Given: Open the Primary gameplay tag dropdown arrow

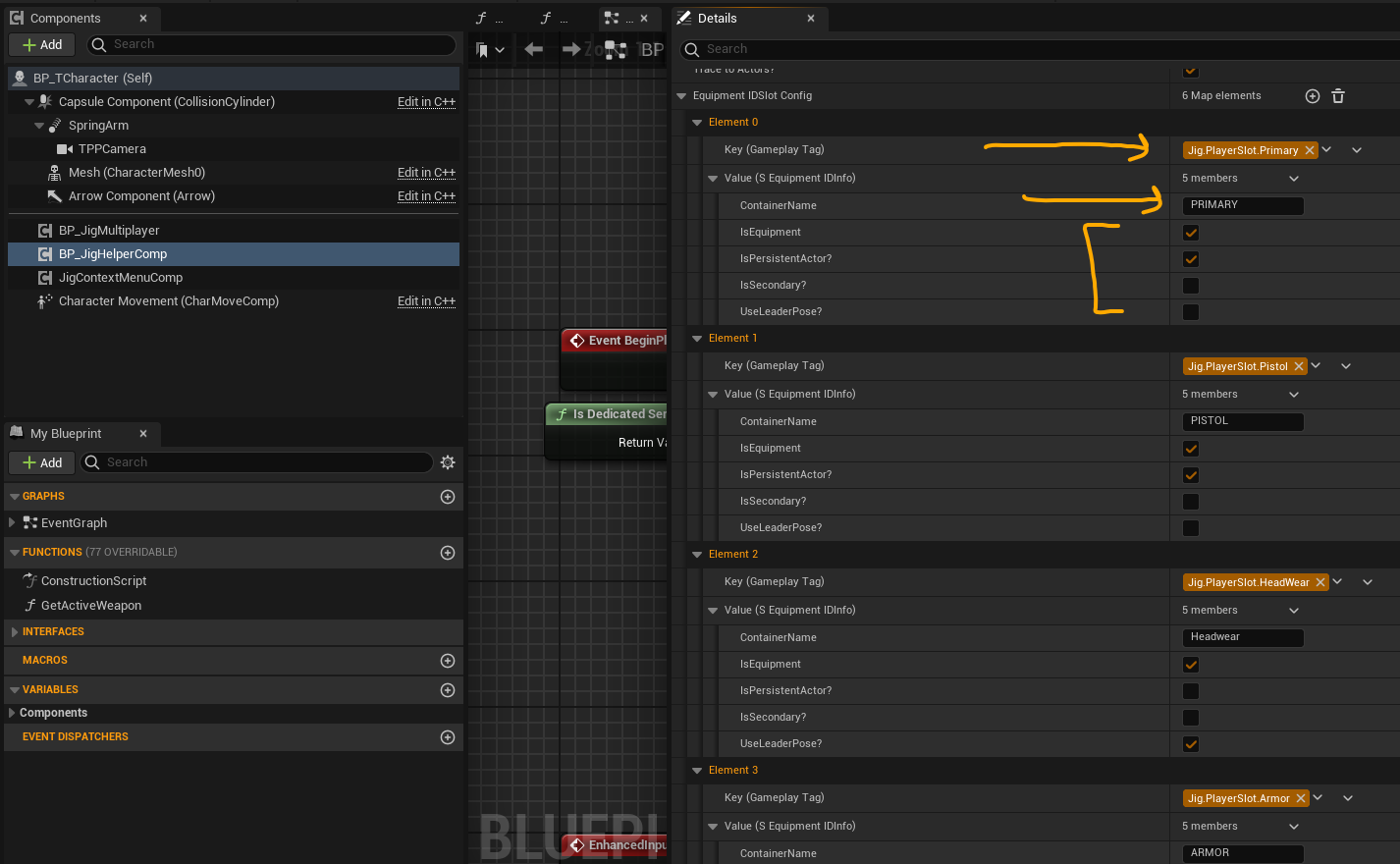Looking at the screenshot, I should (1326, 150).
